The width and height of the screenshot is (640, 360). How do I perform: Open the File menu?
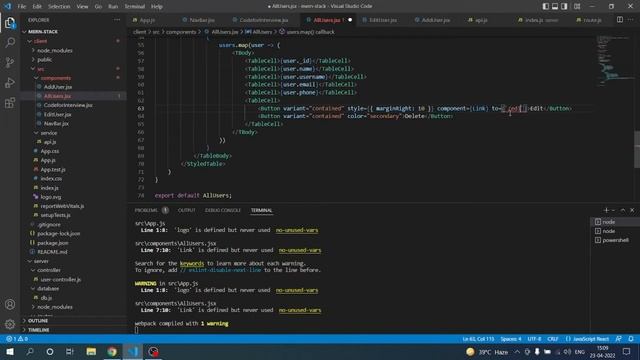22,6
